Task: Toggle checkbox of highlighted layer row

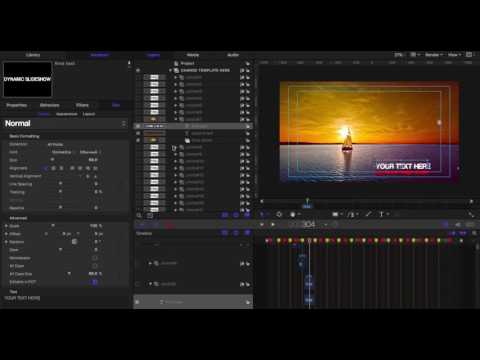Action: click(138, 126)
